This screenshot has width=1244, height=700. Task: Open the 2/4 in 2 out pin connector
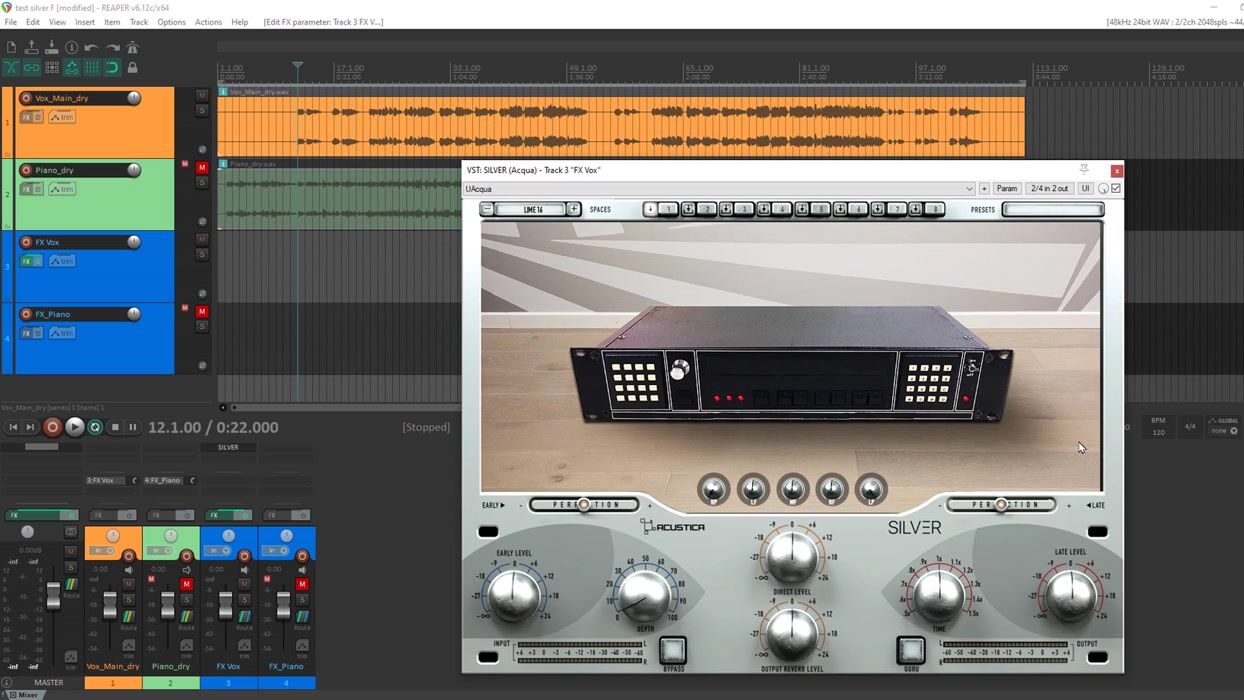(1049, 188)
